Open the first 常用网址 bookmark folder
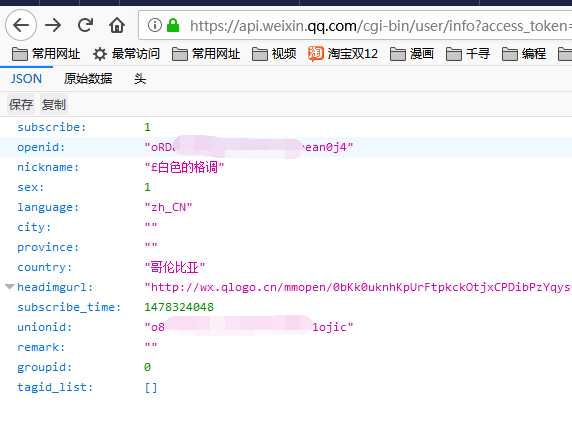The height and width of the screenshot is (421, 572). [x=46, y=54]
